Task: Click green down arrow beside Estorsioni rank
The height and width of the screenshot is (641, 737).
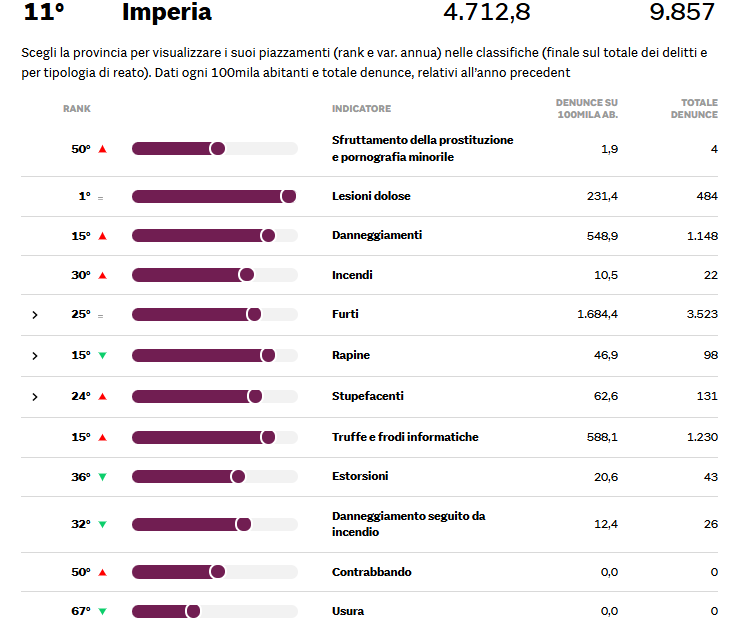Action: pyautogui.click(x=102, y=477)
